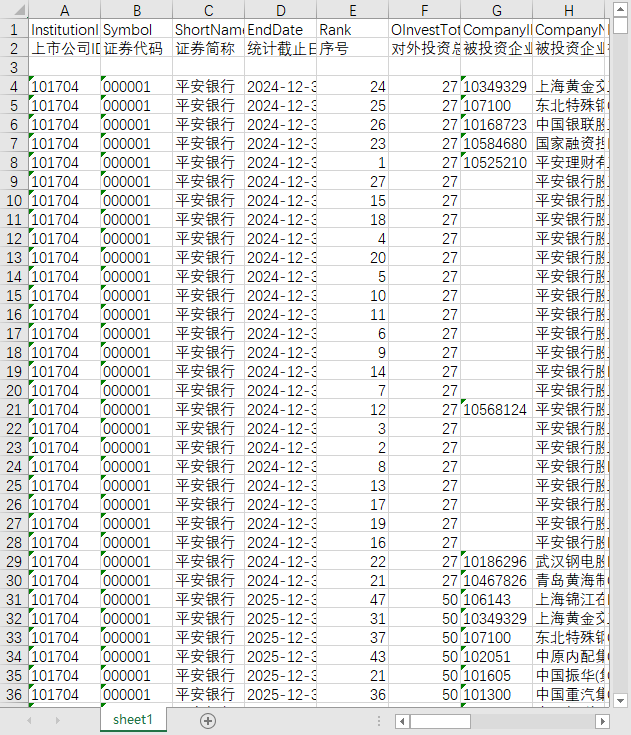Select column D header
Image resolution: width=631 pixels, height=735 pixels.
pyautogui.click(x=280, y=10)
